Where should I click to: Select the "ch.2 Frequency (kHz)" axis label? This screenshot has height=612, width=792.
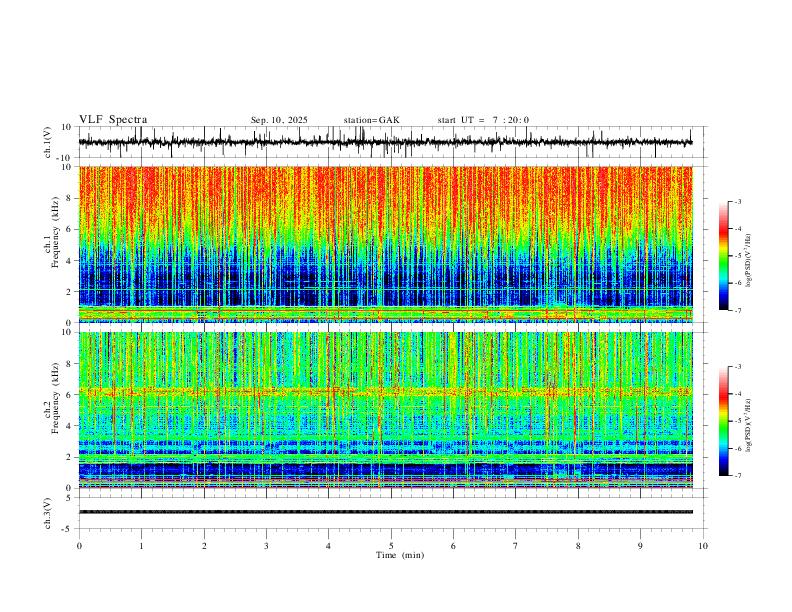click(x=52, y=398)
